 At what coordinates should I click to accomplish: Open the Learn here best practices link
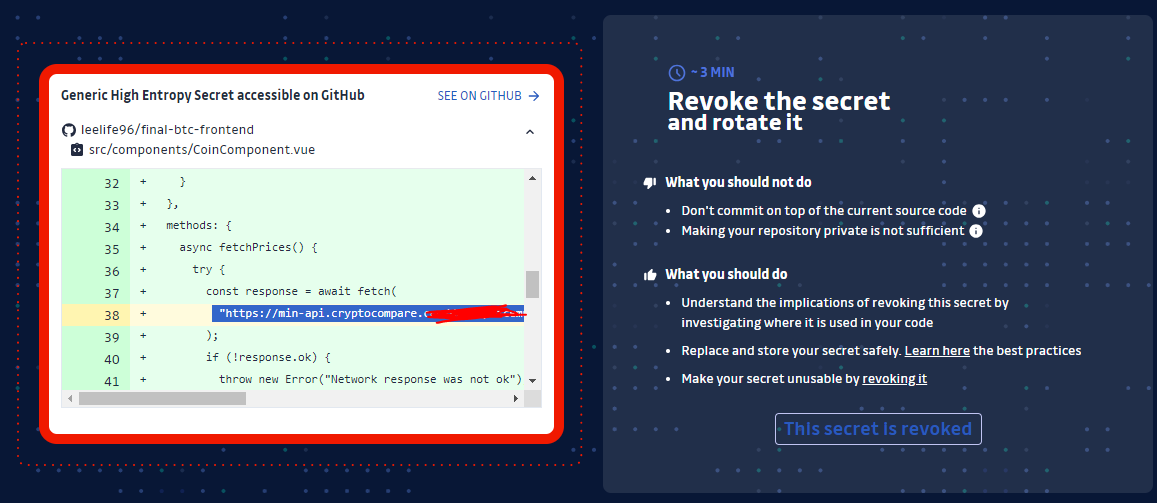pyautogui.click(x=937, y=350)
